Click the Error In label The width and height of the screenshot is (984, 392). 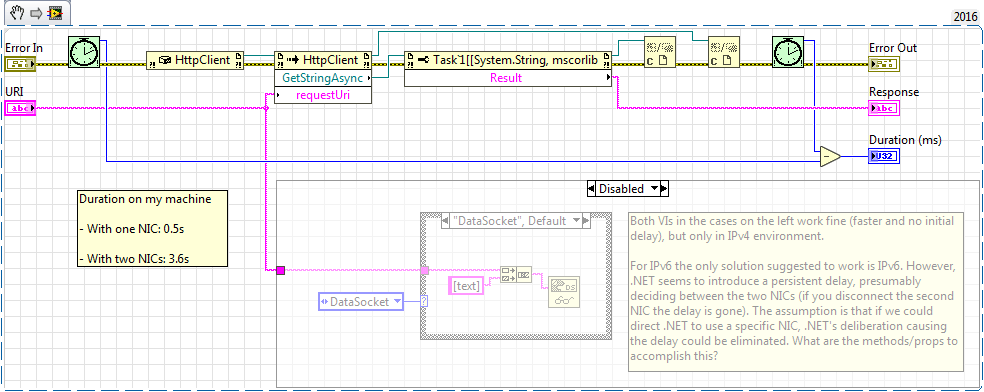24,48
